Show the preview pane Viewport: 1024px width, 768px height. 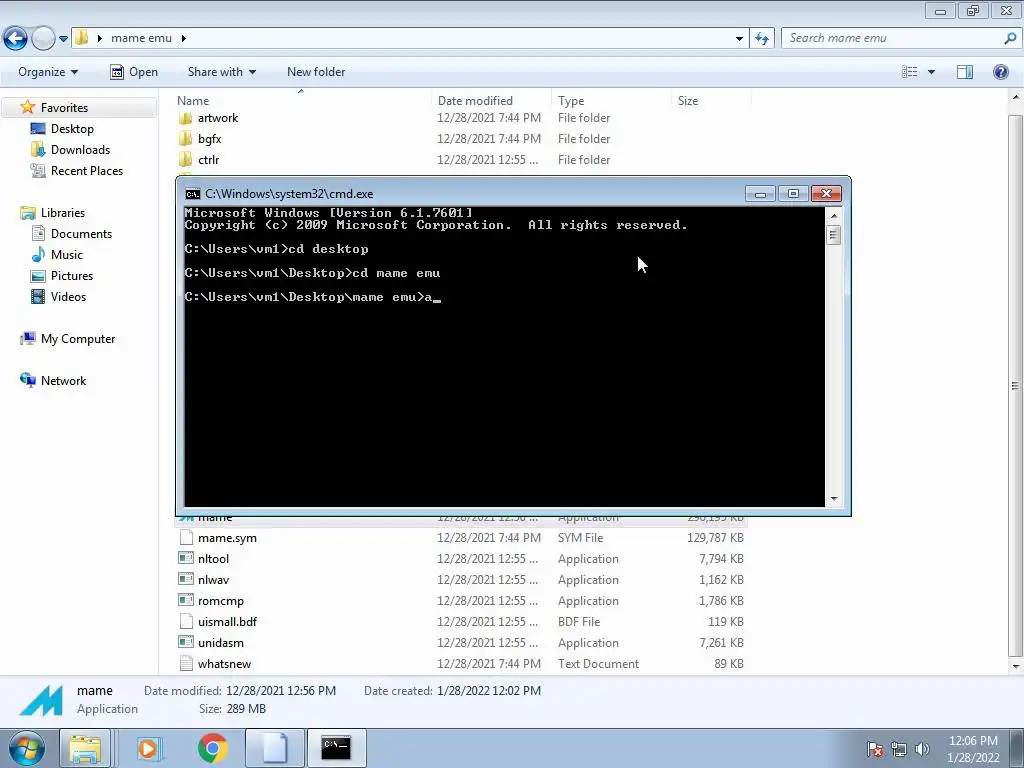coord(965,72)
